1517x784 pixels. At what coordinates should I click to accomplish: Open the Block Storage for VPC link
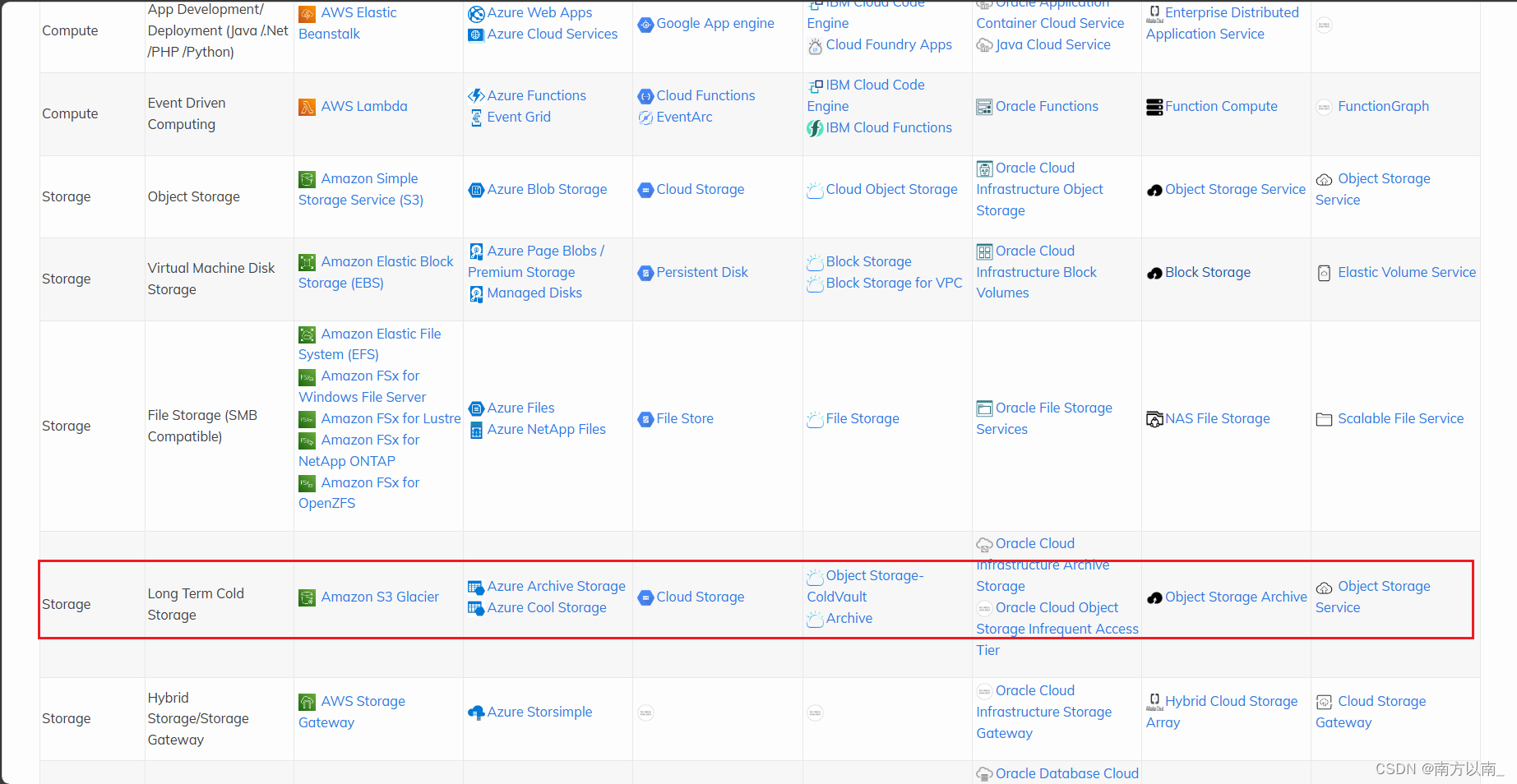[x=894, y=284]
